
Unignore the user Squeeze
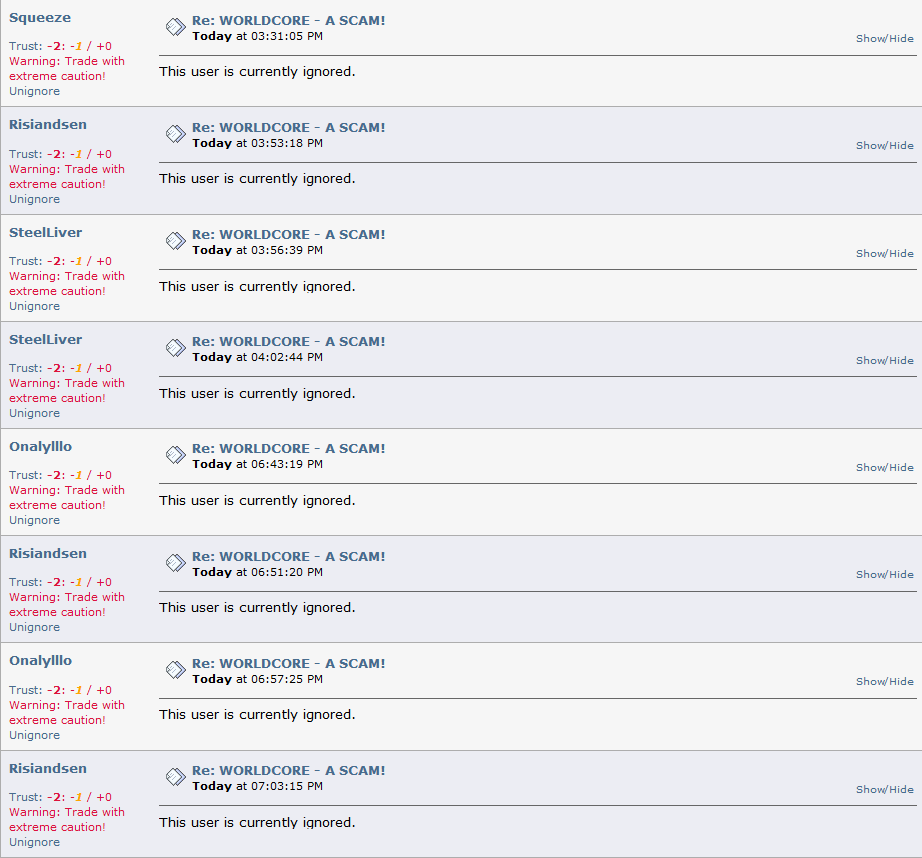34,92
